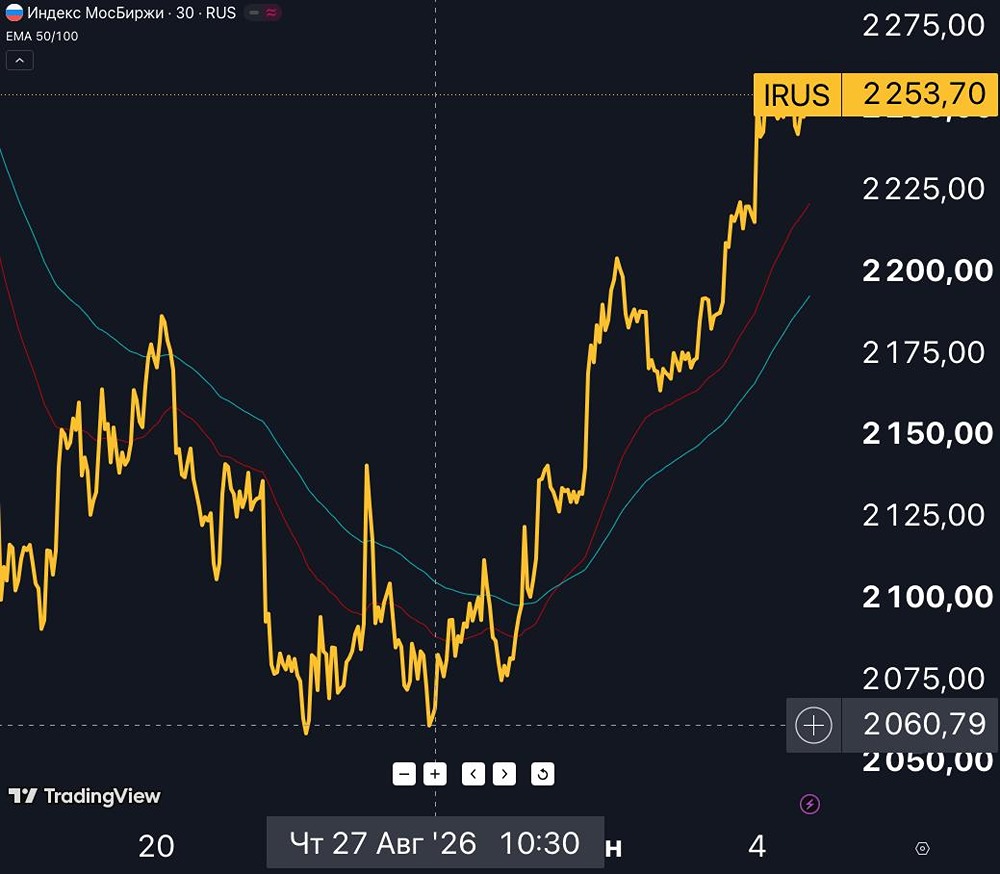
Task: Open the TradingView logo link
Action: [x=84, y=796]
